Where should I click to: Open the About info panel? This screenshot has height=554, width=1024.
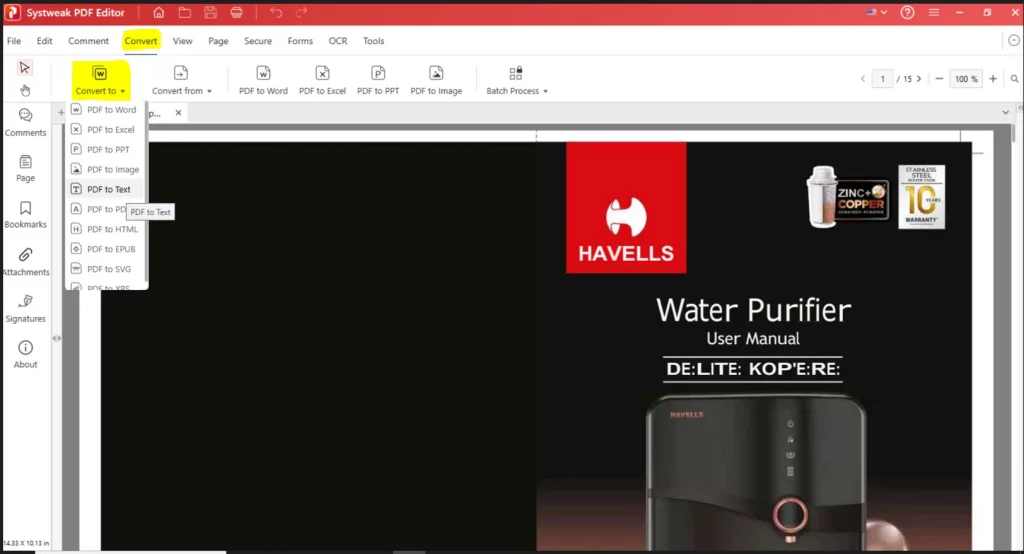coord(25,355)
